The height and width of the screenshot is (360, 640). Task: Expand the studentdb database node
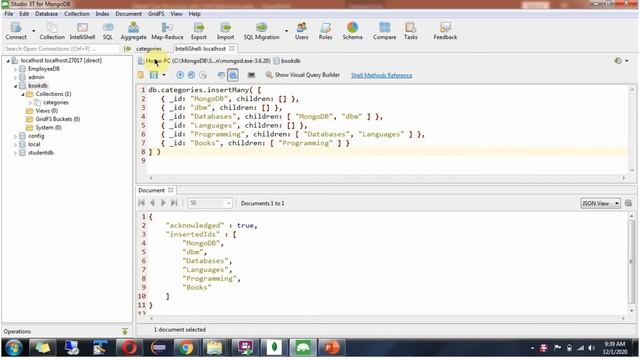(16, 153)
